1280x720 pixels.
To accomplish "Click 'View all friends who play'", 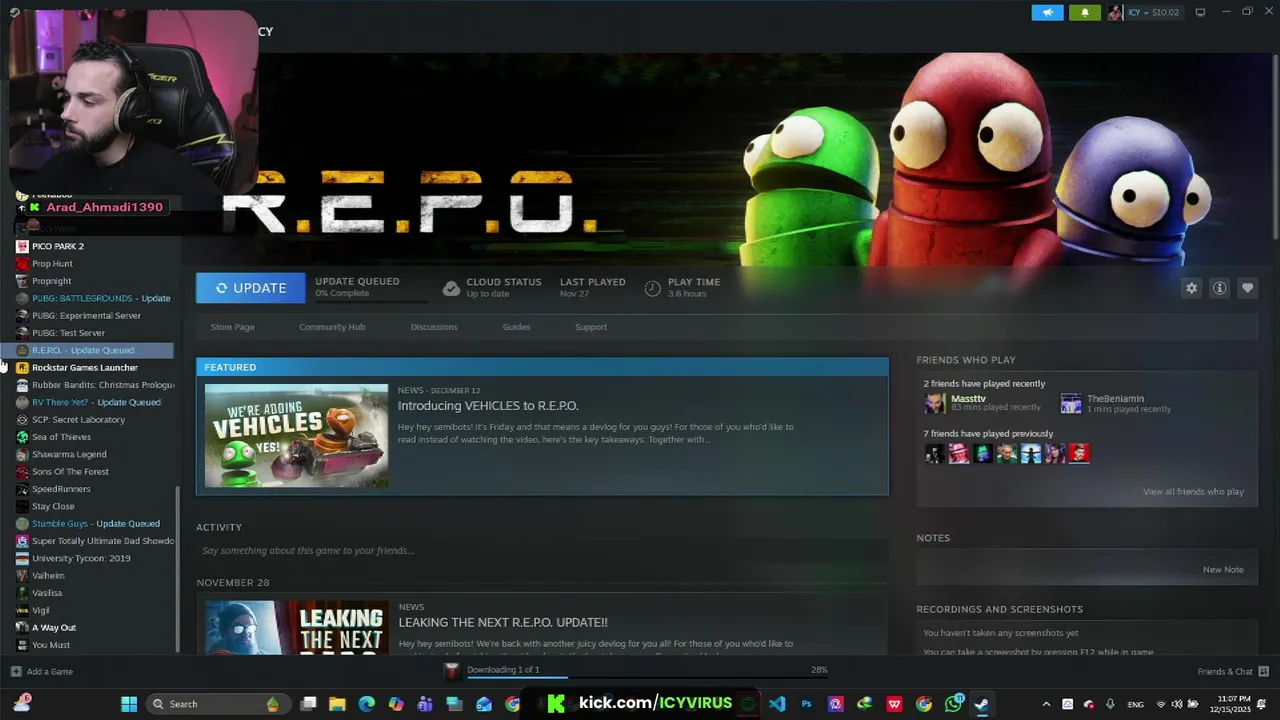I will click(1193, 492).
